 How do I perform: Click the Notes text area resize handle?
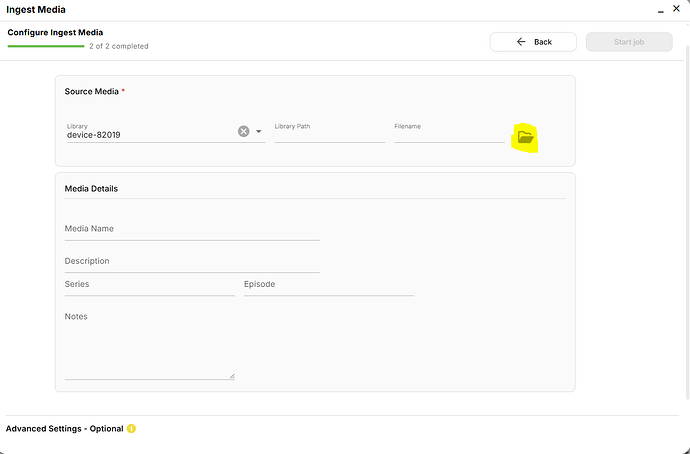(232, 376)
